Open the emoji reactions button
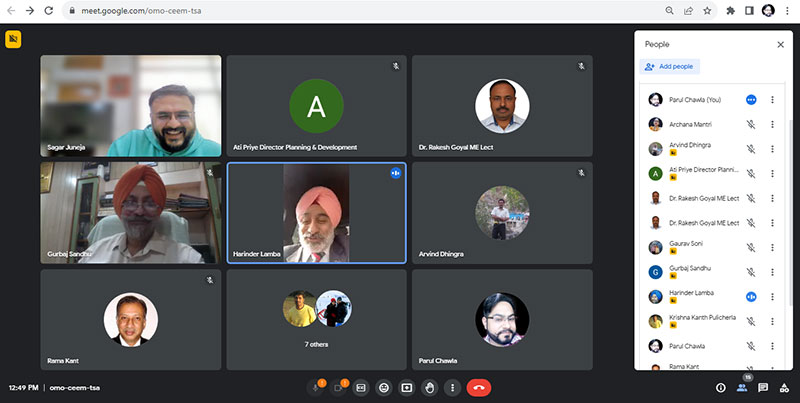Screen dimensions: 800x403 384,387
